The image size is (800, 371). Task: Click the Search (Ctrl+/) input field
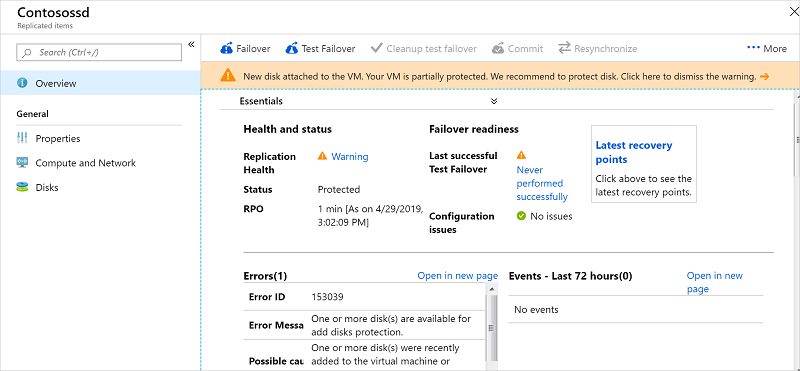tap(99, 52)
